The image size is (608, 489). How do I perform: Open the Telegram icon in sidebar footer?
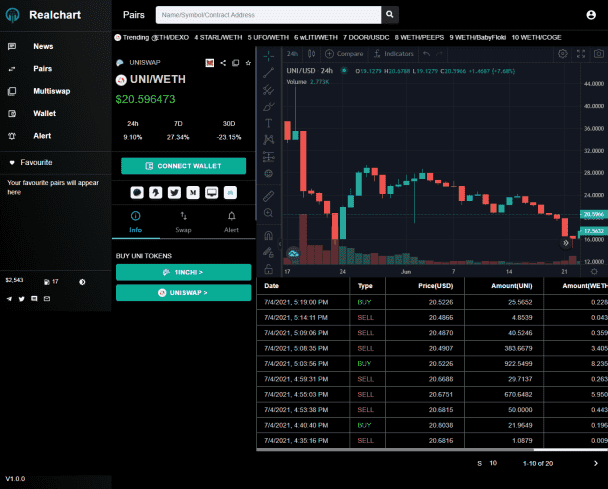pos(9,299)
